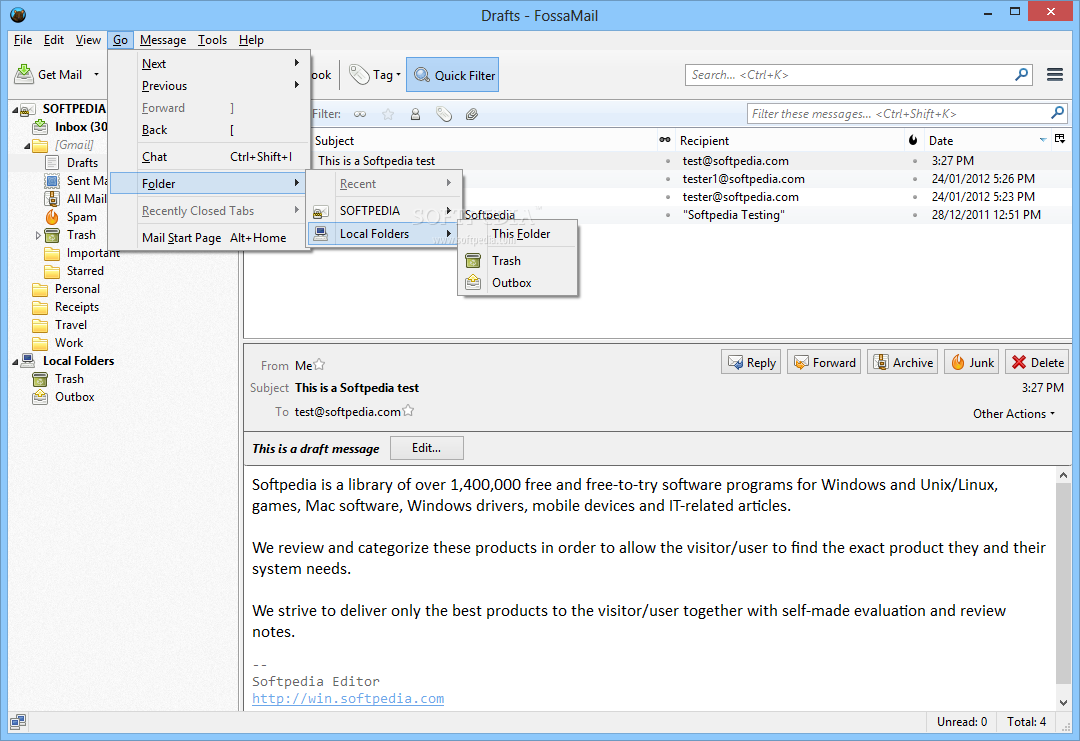The image size is (1080, 741).
Task: Open the Other Actions dropdown
Action: click(1013, 414)
